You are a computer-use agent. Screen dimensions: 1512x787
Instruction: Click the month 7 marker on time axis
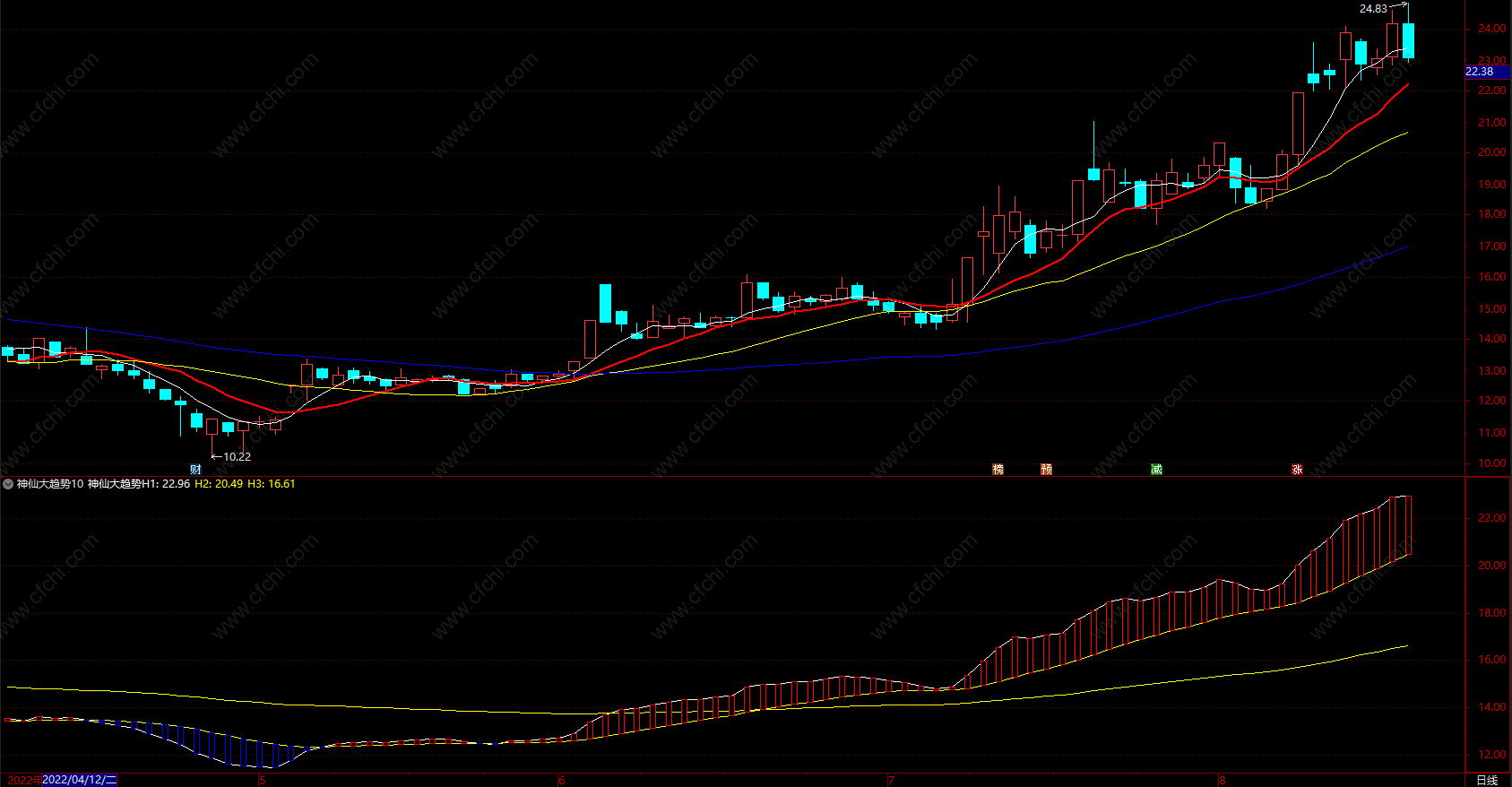(891, 780)
